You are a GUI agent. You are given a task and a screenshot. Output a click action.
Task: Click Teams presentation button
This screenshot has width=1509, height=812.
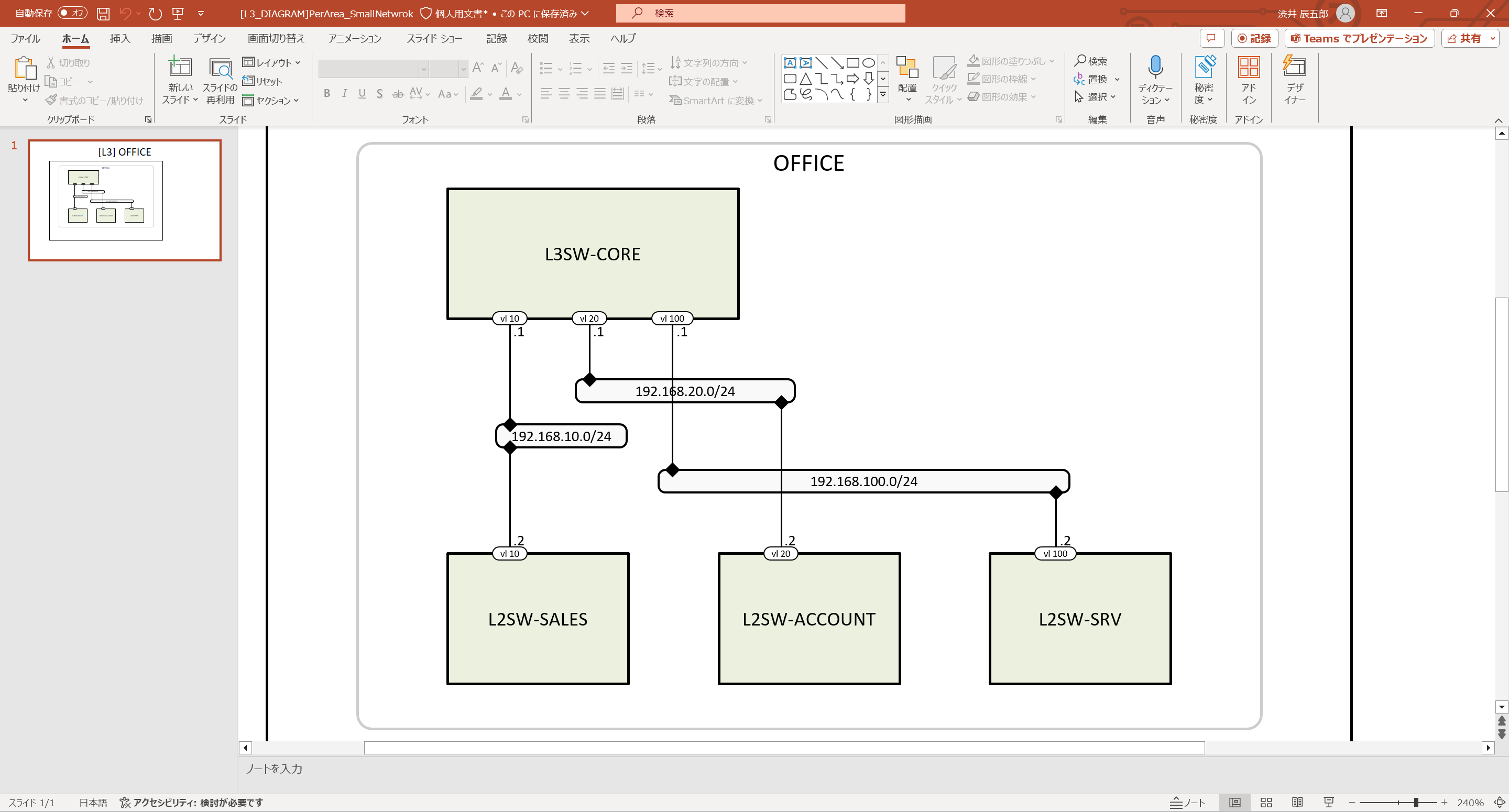1359,39
